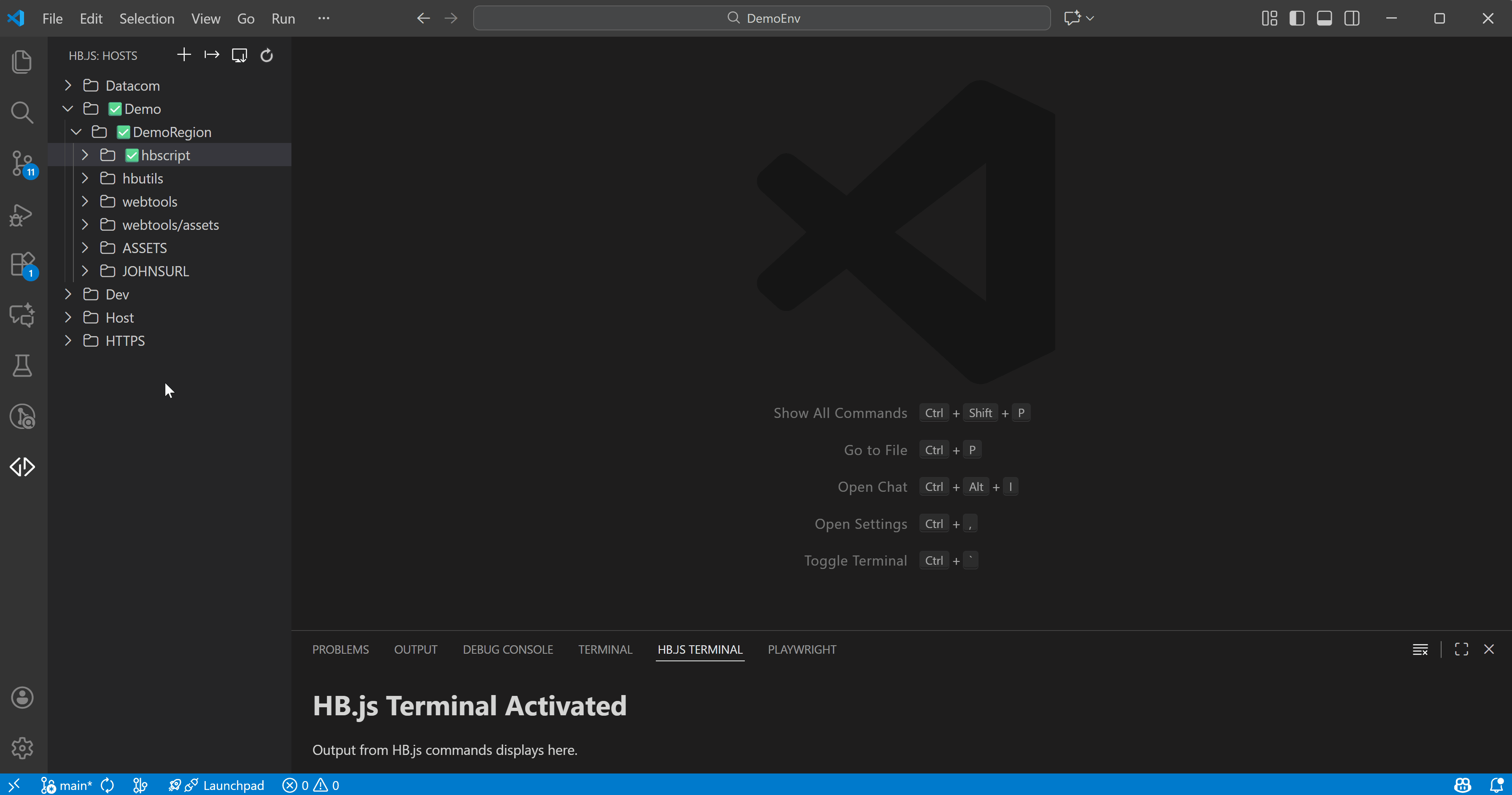This screenshot has height=795, width=1512.
Task: Open the Run menu
Action: click(283, 18)
